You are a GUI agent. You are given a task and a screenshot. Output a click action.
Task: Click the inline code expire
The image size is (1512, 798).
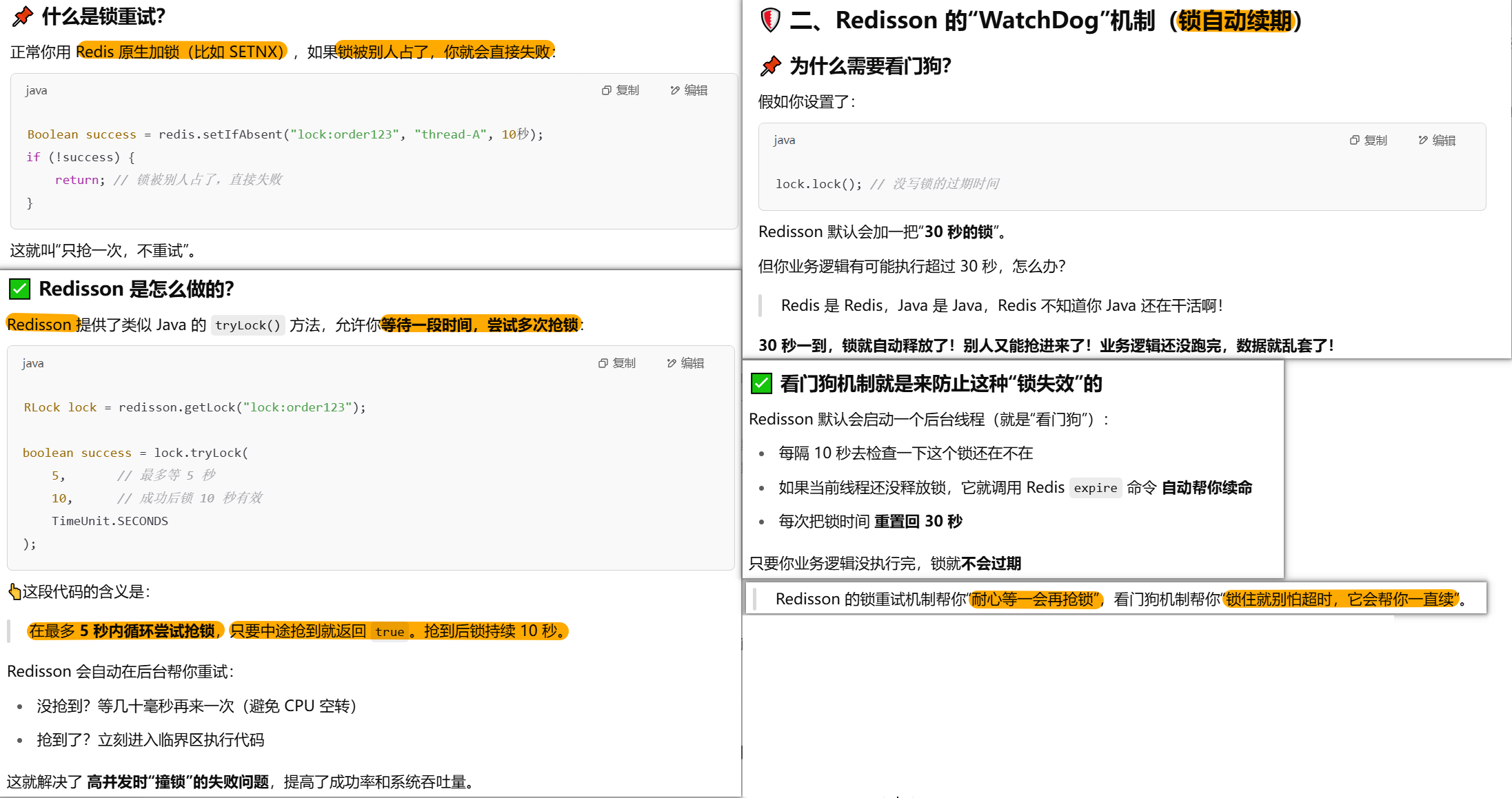point(1096,488)
